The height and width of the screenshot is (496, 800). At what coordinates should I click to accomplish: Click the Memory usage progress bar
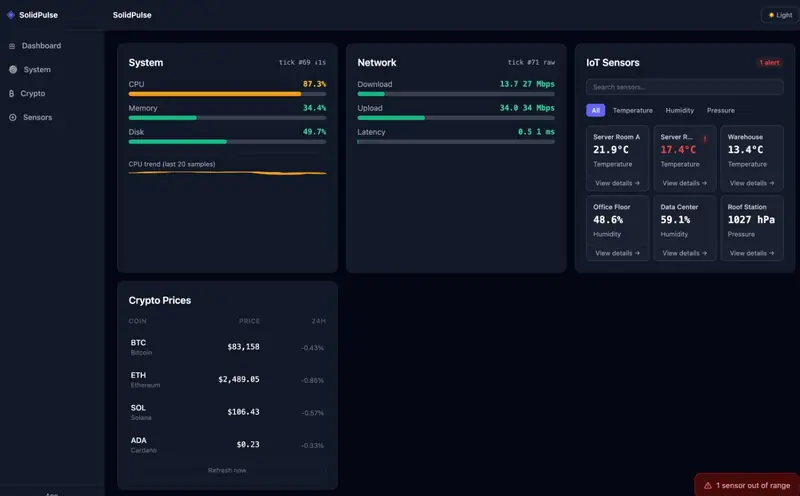click(x=227, y=118)
